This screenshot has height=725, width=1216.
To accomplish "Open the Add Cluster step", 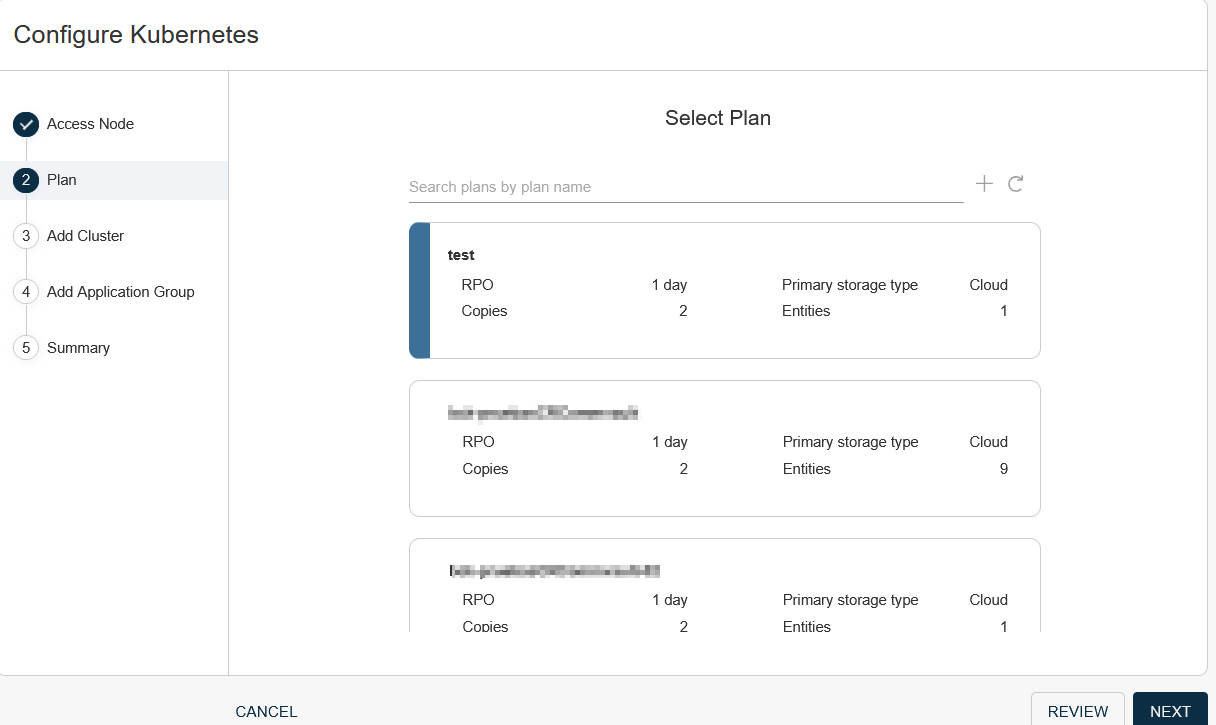I will (x=85, y=236).
